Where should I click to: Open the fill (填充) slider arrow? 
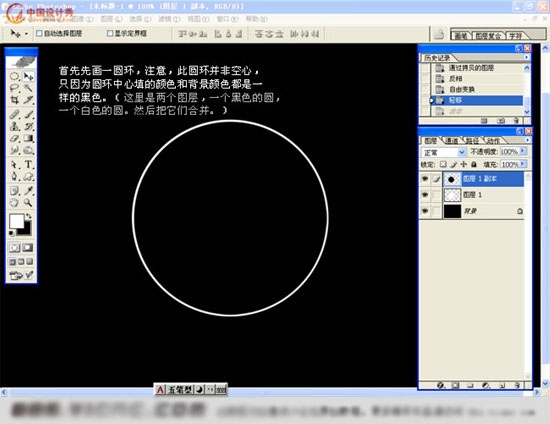tap(523, 164)
